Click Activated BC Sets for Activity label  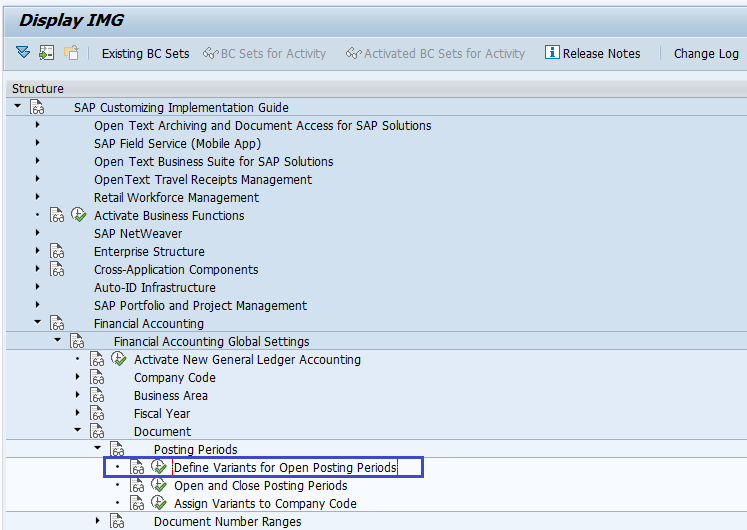(x=444, y=54)
